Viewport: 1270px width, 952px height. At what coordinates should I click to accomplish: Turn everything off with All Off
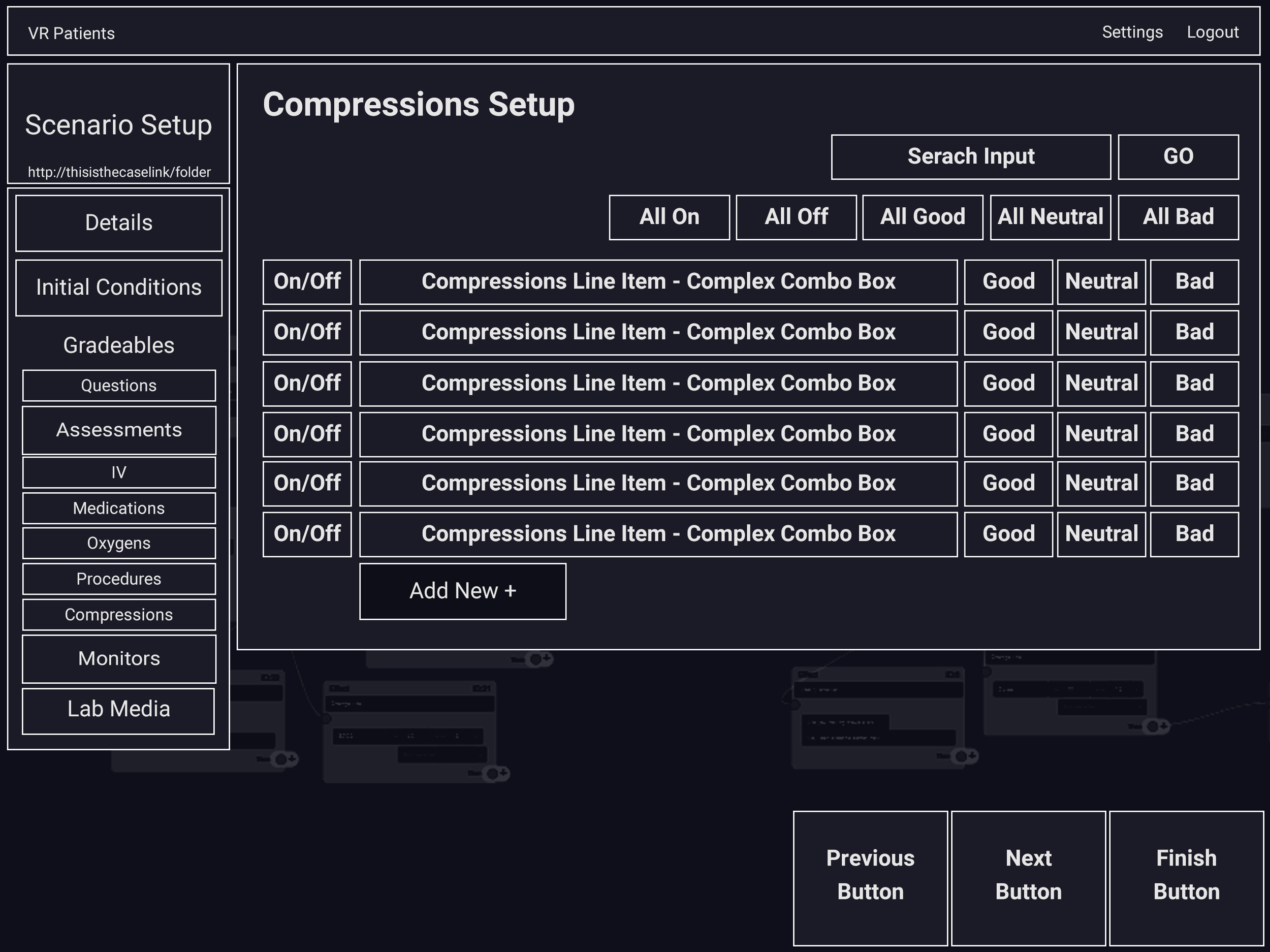(796, 217)
